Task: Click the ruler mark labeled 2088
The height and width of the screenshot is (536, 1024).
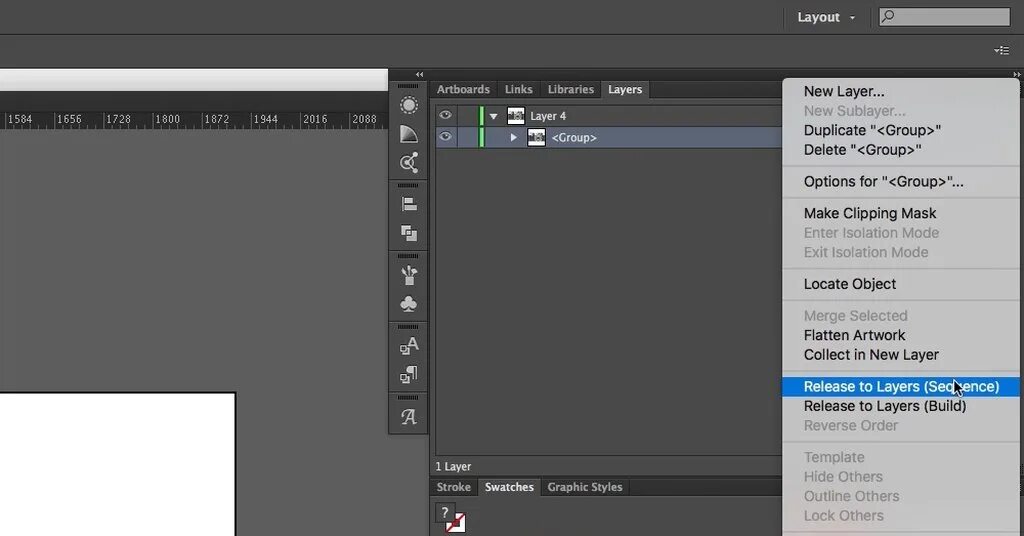Action: tap(364, 119)
